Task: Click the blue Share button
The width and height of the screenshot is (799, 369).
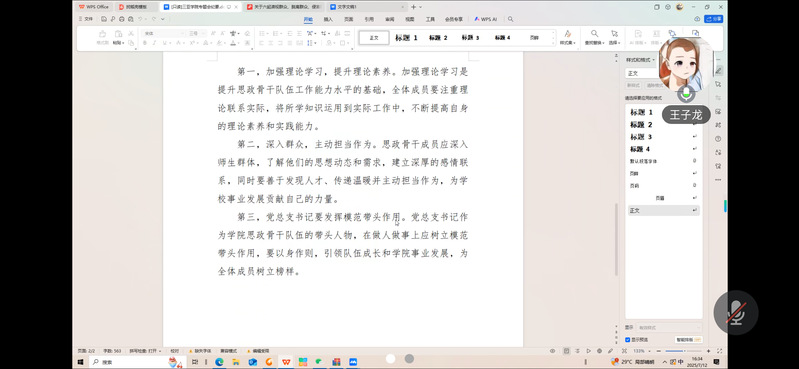Action: point(714,19)
